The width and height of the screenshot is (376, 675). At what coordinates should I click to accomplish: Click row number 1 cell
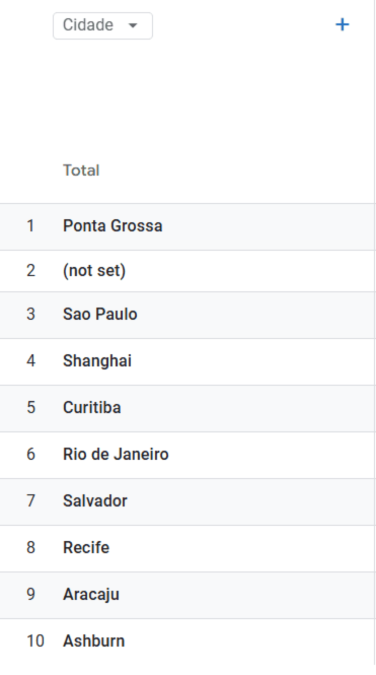31,226
